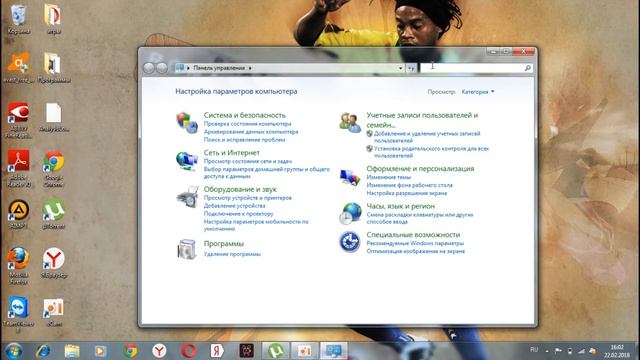The width and height of the screenshot is (640, 360).
Task: Switch to µTorrent window on the taskbar
Action: click(276, 351)
